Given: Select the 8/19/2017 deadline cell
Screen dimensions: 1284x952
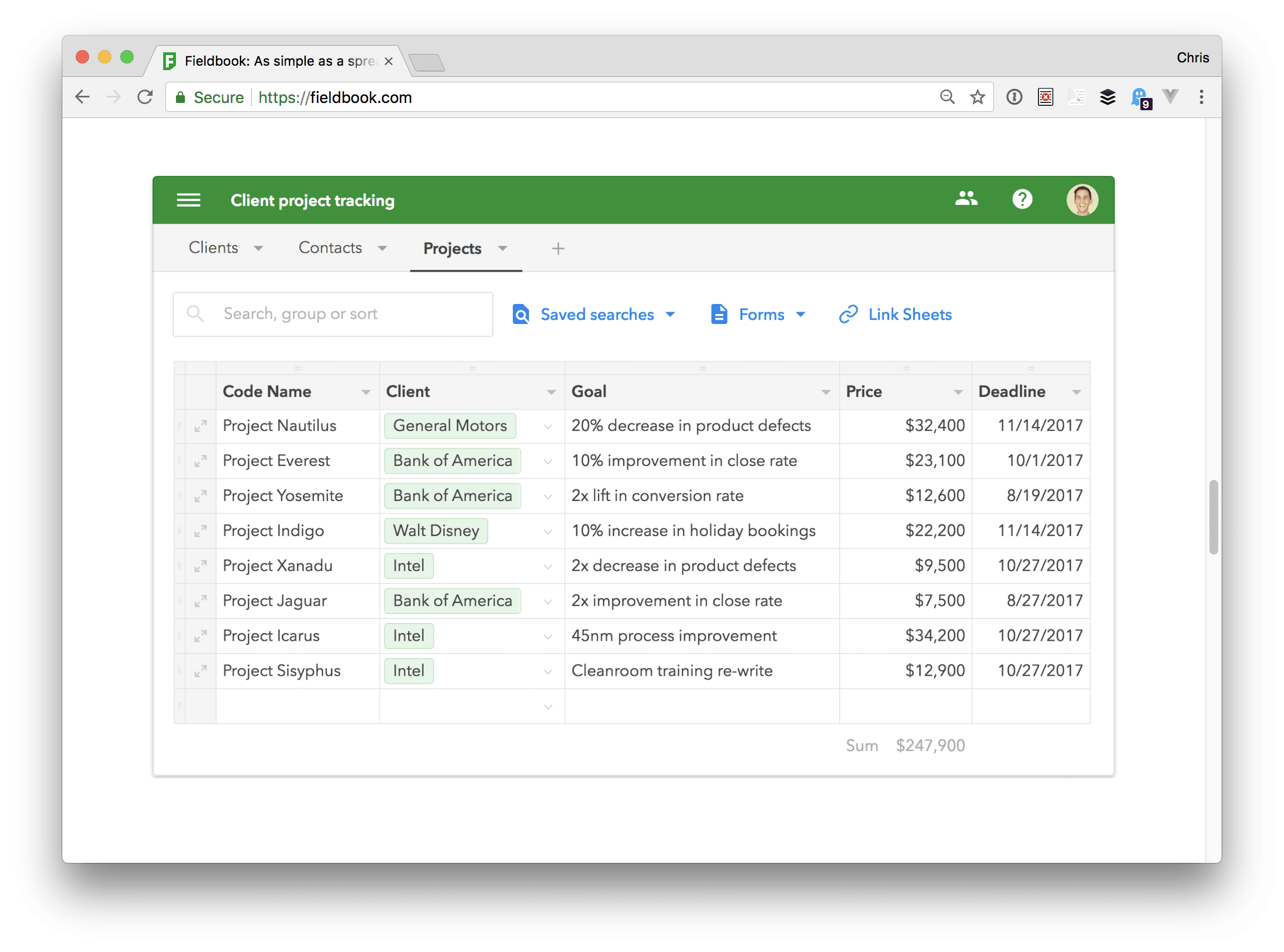Looking at the screenshot, I should point(1031,496).
